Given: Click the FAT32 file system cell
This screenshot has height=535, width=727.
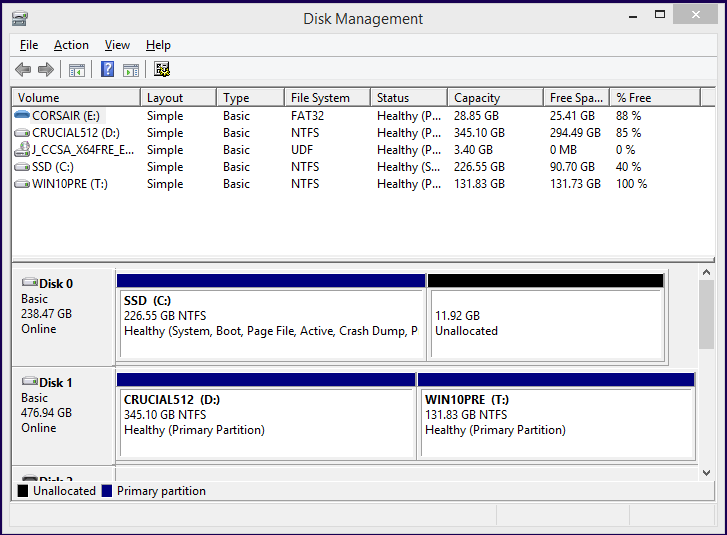Looking at the screenshot, I should (x=307, y=116).
